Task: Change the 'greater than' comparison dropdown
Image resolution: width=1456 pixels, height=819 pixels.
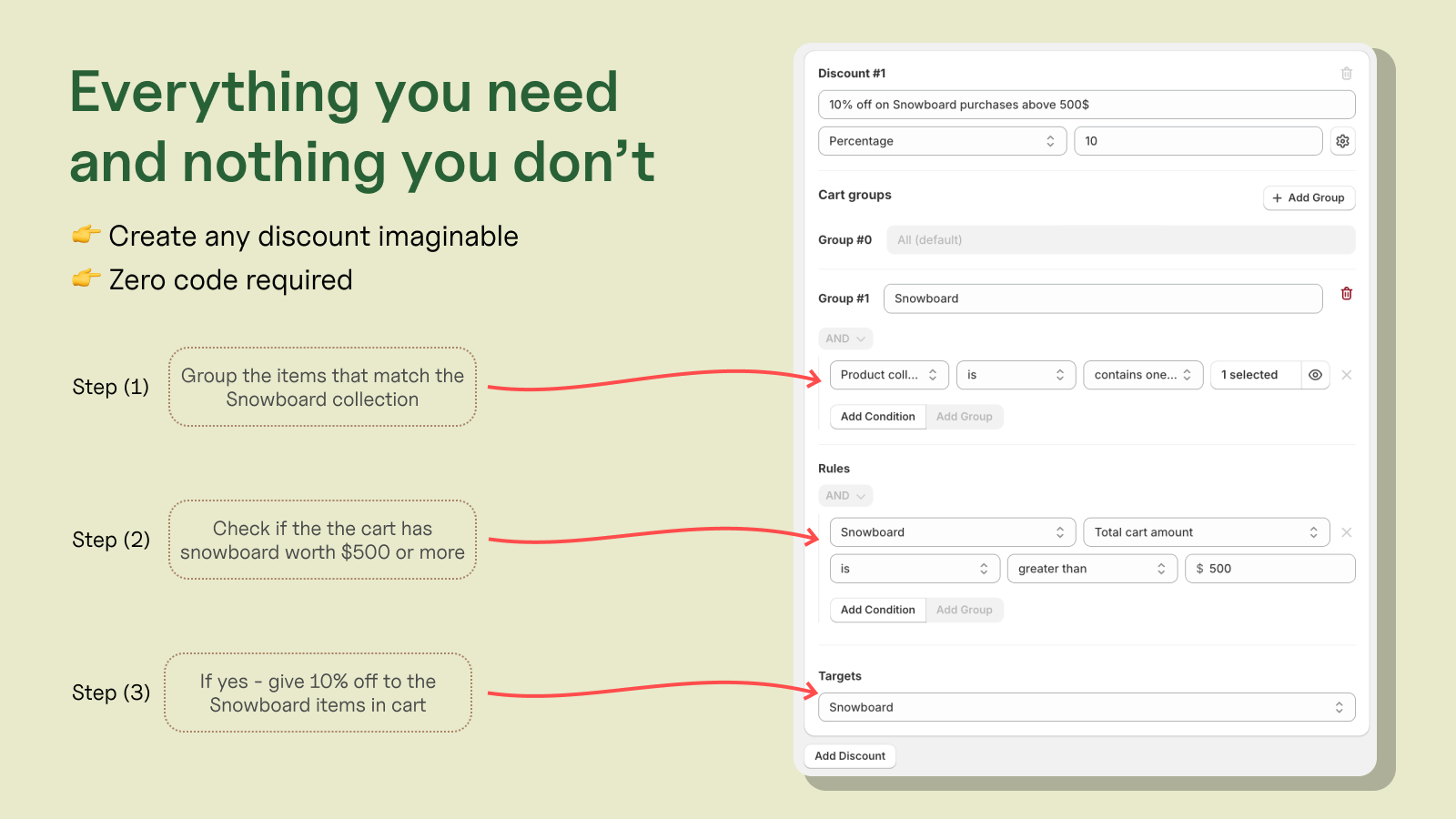Action: point(1091,569)
